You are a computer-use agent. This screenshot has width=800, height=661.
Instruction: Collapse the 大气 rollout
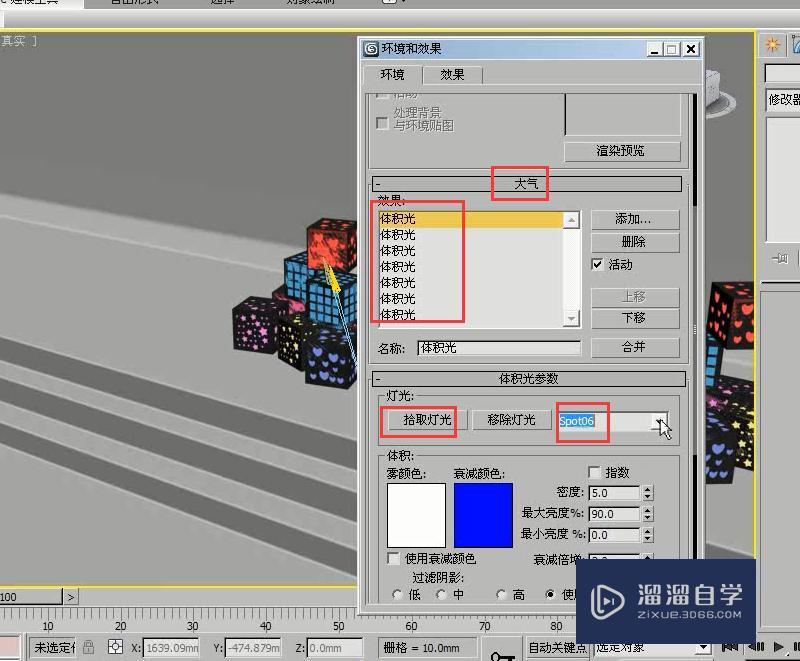coord(527,184)
